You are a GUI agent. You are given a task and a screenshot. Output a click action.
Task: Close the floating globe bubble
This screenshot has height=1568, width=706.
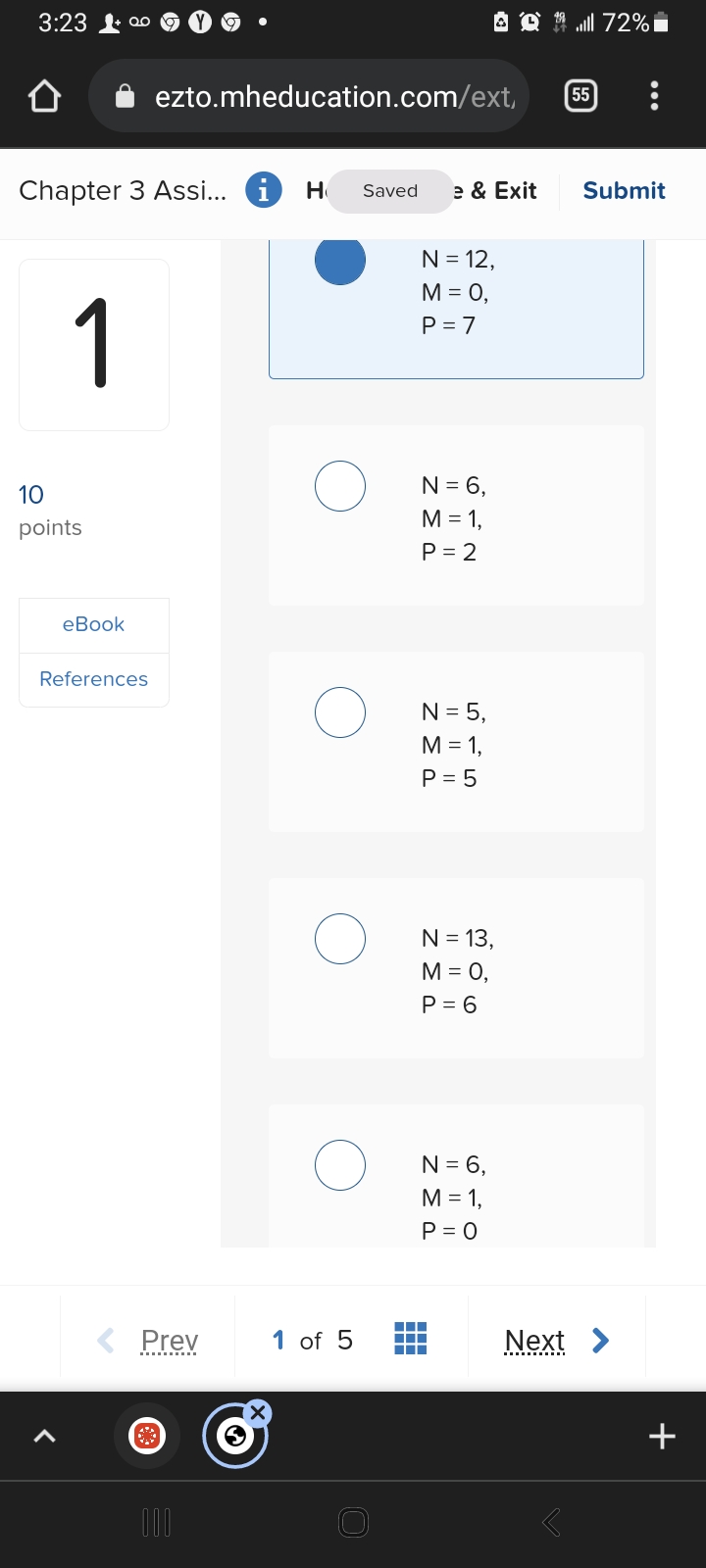pyautogui.click(x=258, y=1412)
